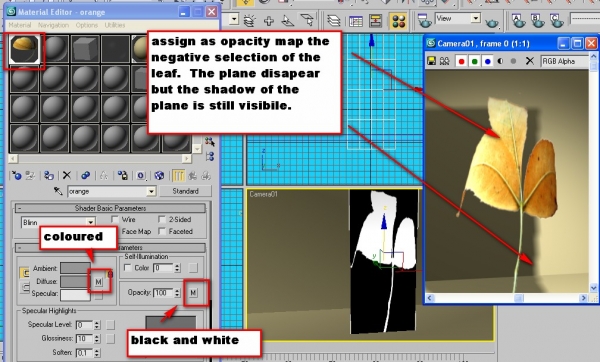Enable the Wire checkbox
Screen dimensions: 600x362
pyautogui.click(x=115, y=219)
